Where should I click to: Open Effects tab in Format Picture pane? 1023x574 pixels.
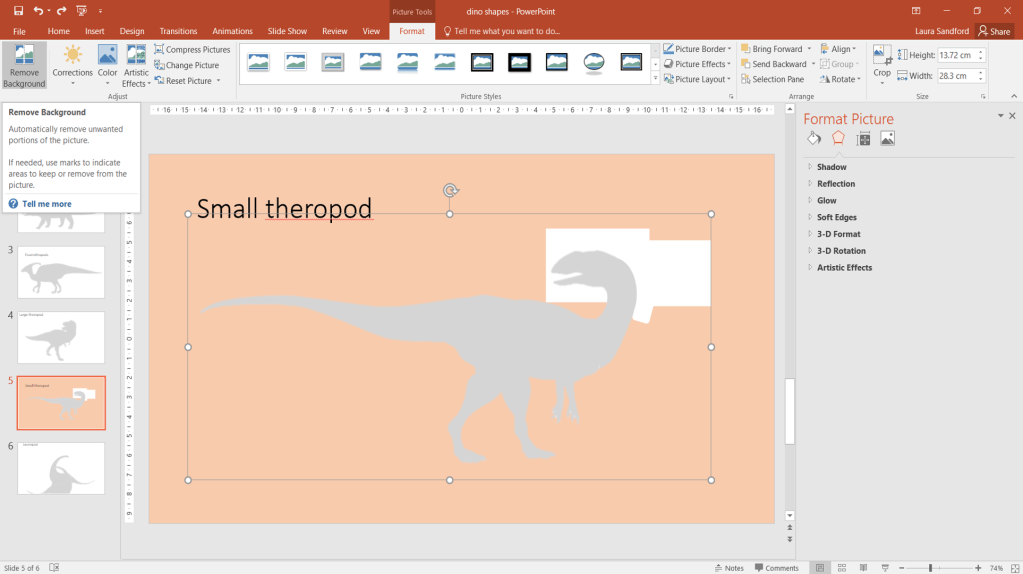(x=838, y=138)
